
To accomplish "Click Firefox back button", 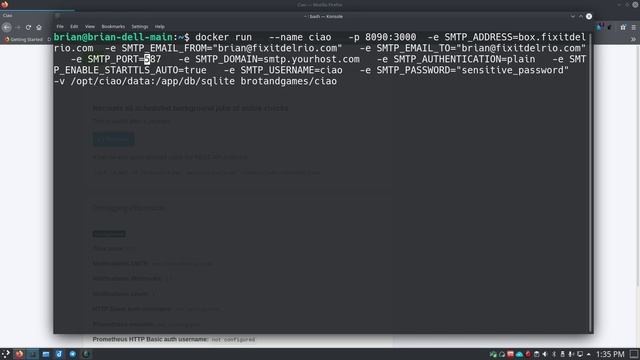I will [7, 27].
